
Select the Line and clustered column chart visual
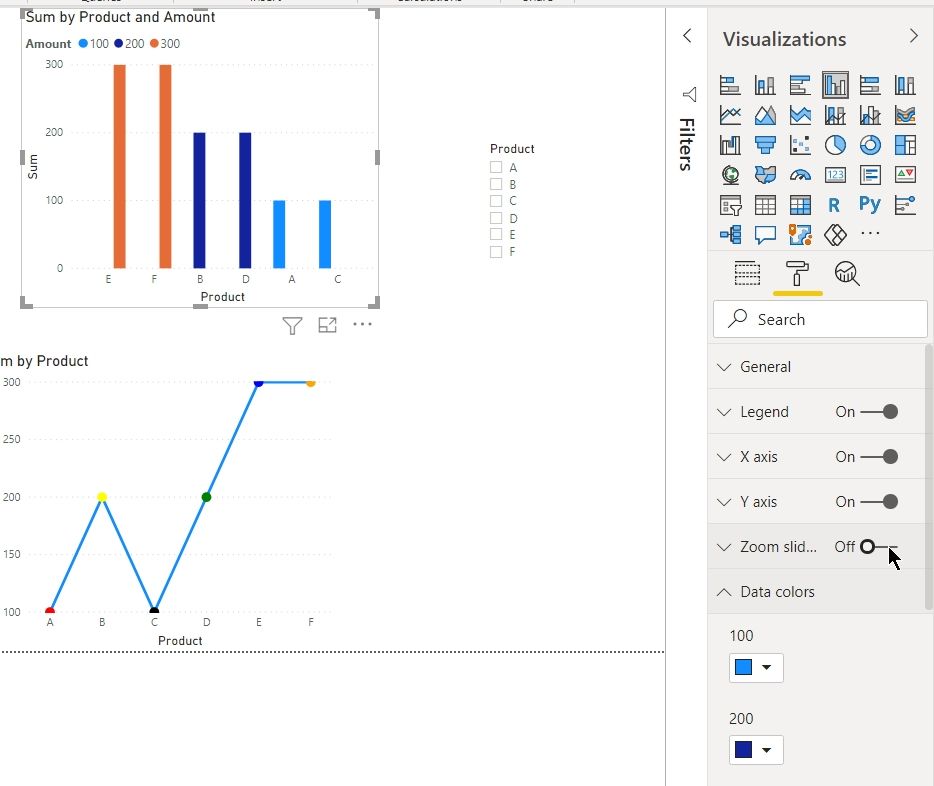pyautogui.click(x=870, y=115)
